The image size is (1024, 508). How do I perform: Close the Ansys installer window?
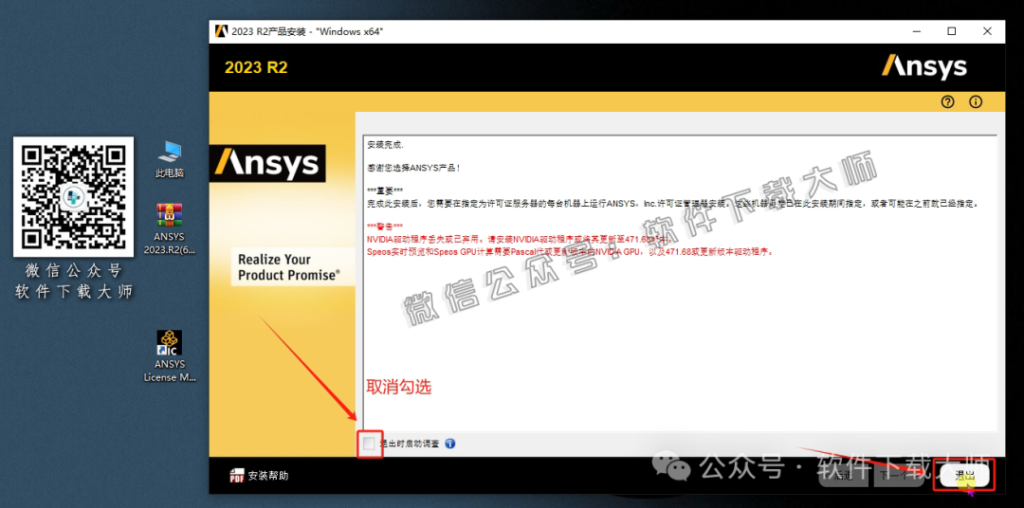(987, 31)
